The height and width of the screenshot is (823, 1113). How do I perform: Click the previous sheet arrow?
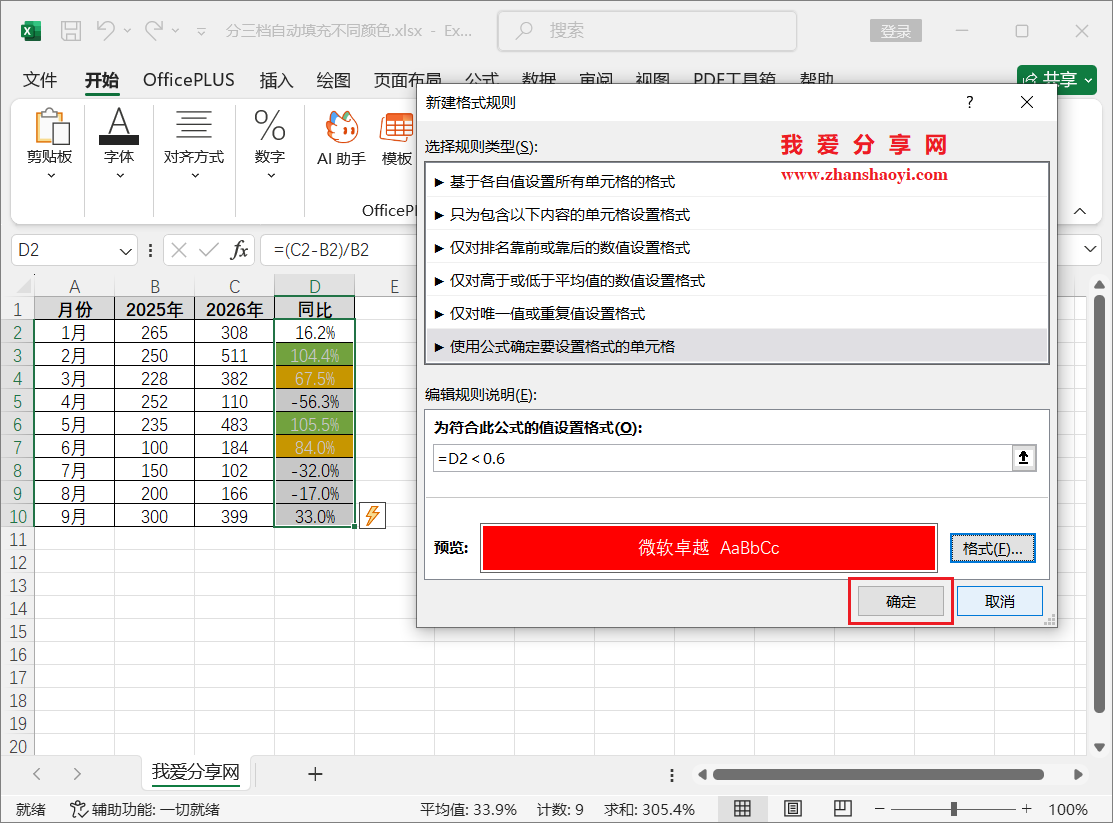click(x=37, y=774)
